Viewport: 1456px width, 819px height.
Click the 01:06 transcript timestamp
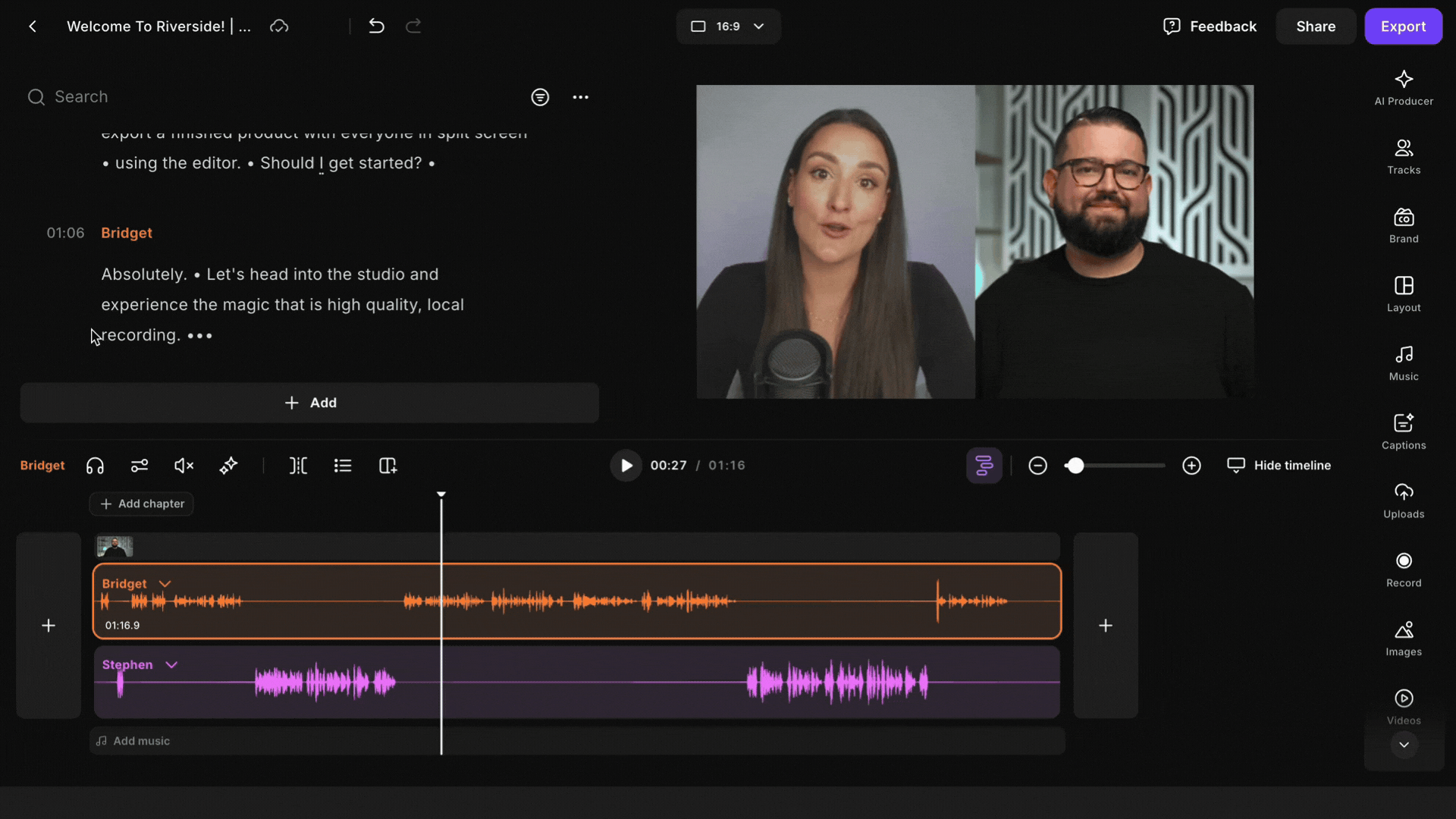coord(65,233)
